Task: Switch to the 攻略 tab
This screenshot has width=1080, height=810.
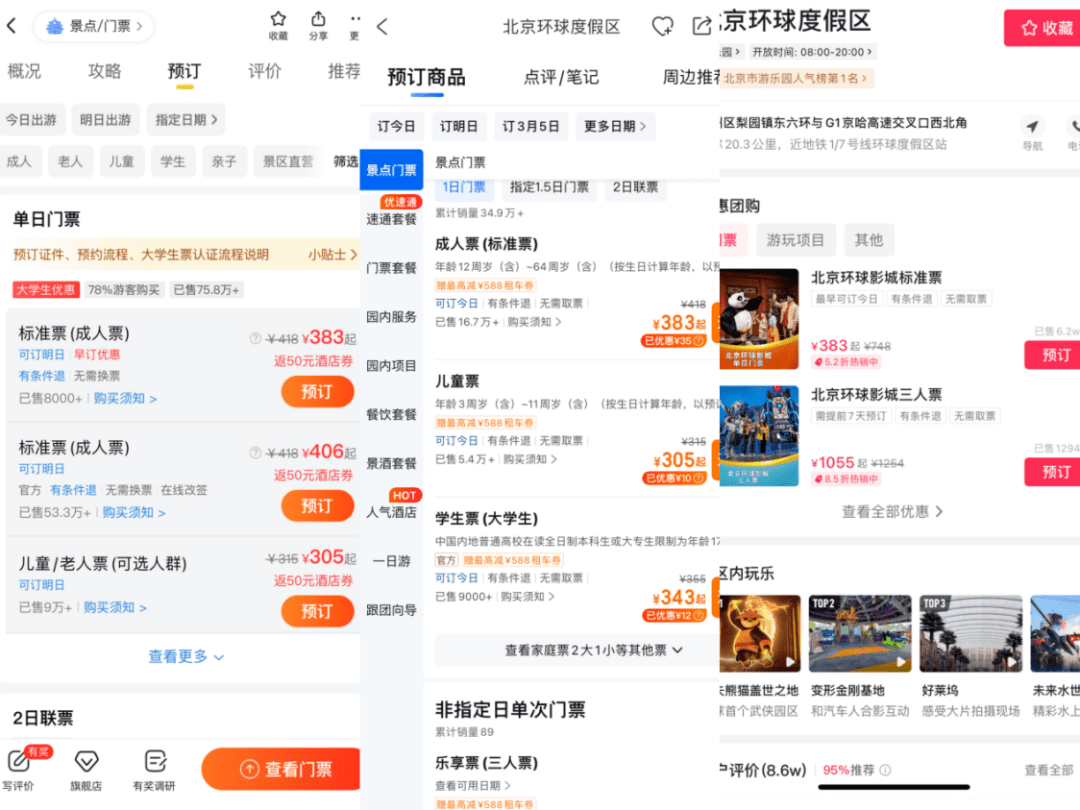Action: point(105,71)
